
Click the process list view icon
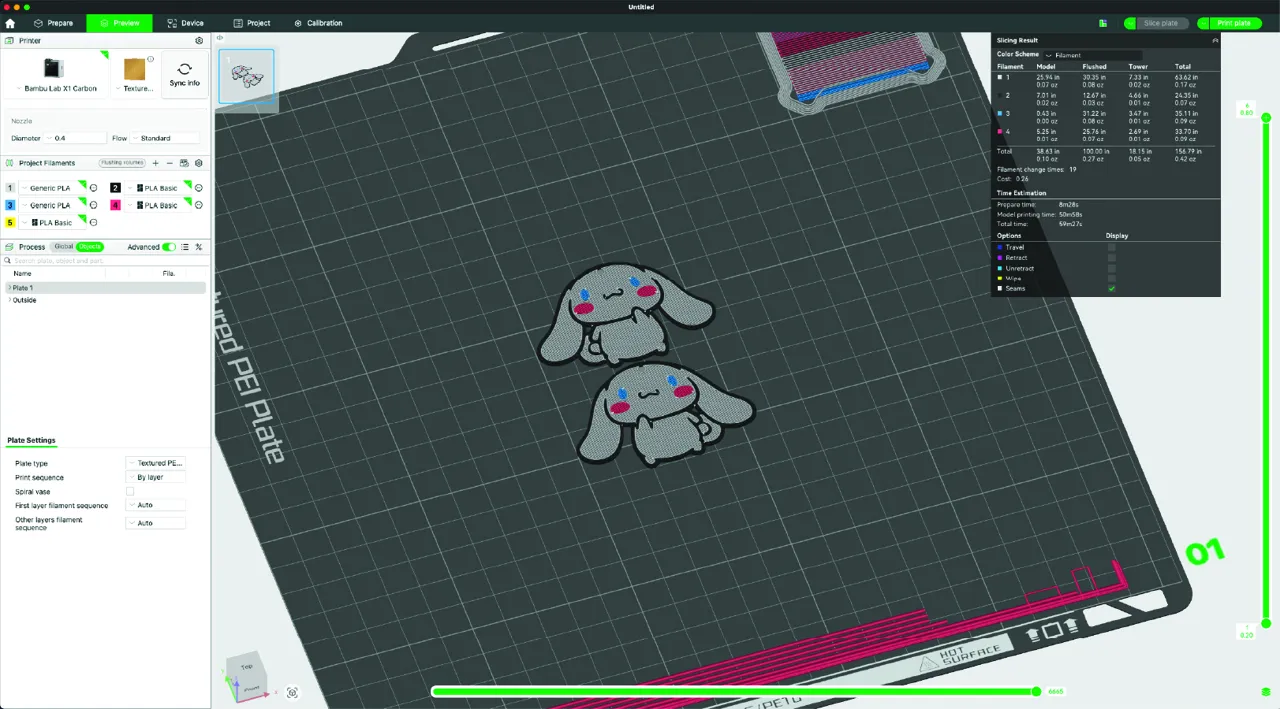pyautogui.click(x=185, y=247)
